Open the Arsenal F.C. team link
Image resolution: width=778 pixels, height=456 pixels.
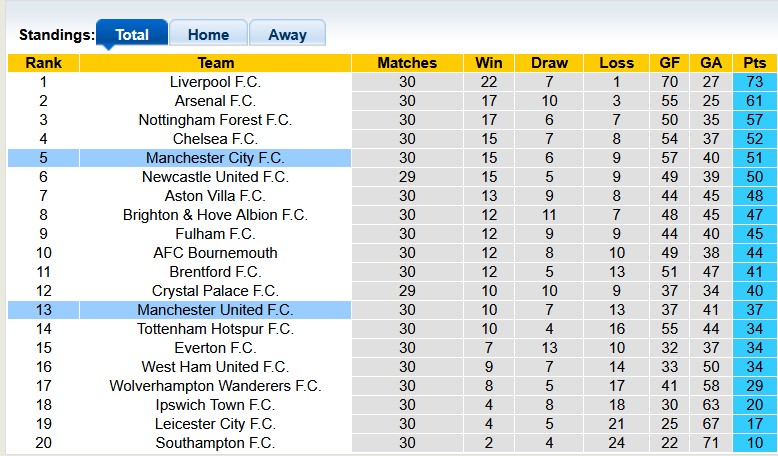[x=215, y=101]
